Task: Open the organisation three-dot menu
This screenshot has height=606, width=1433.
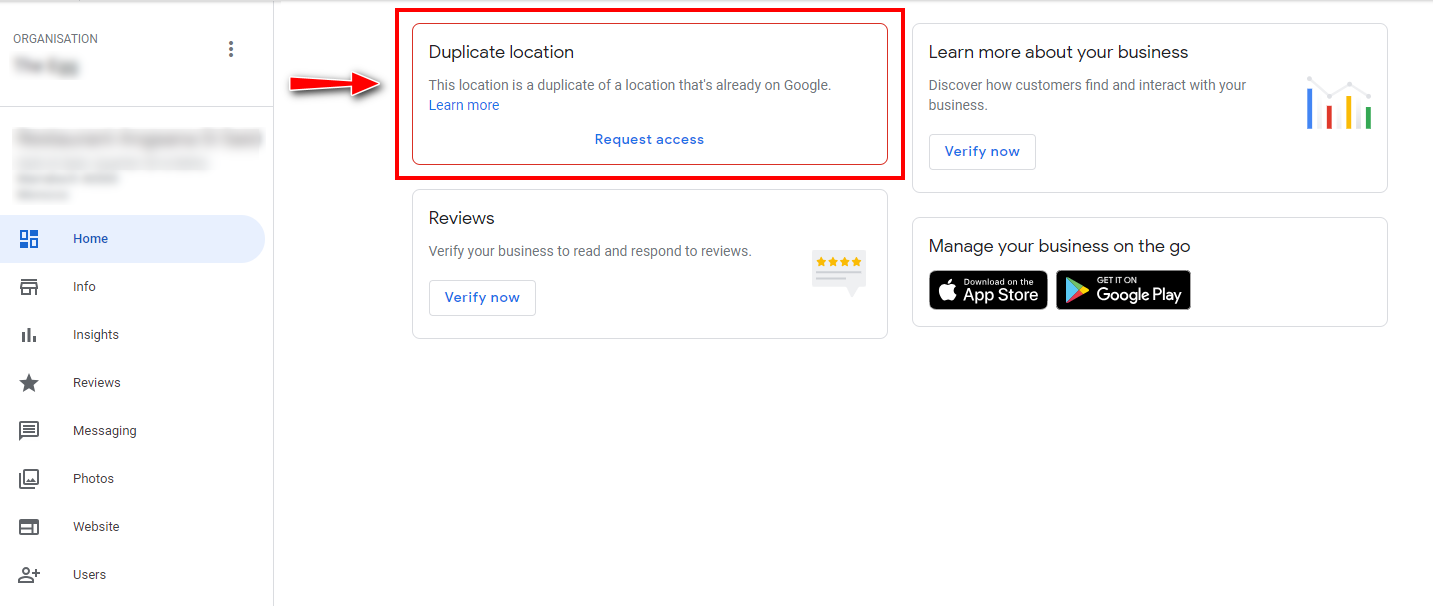Action: coord(231,49)
